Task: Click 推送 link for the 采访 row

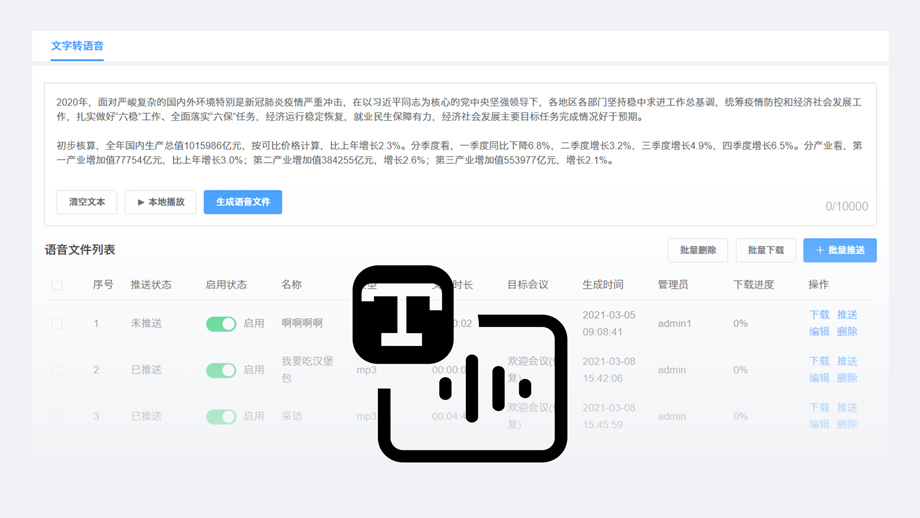Action: (x=847, y=408)
